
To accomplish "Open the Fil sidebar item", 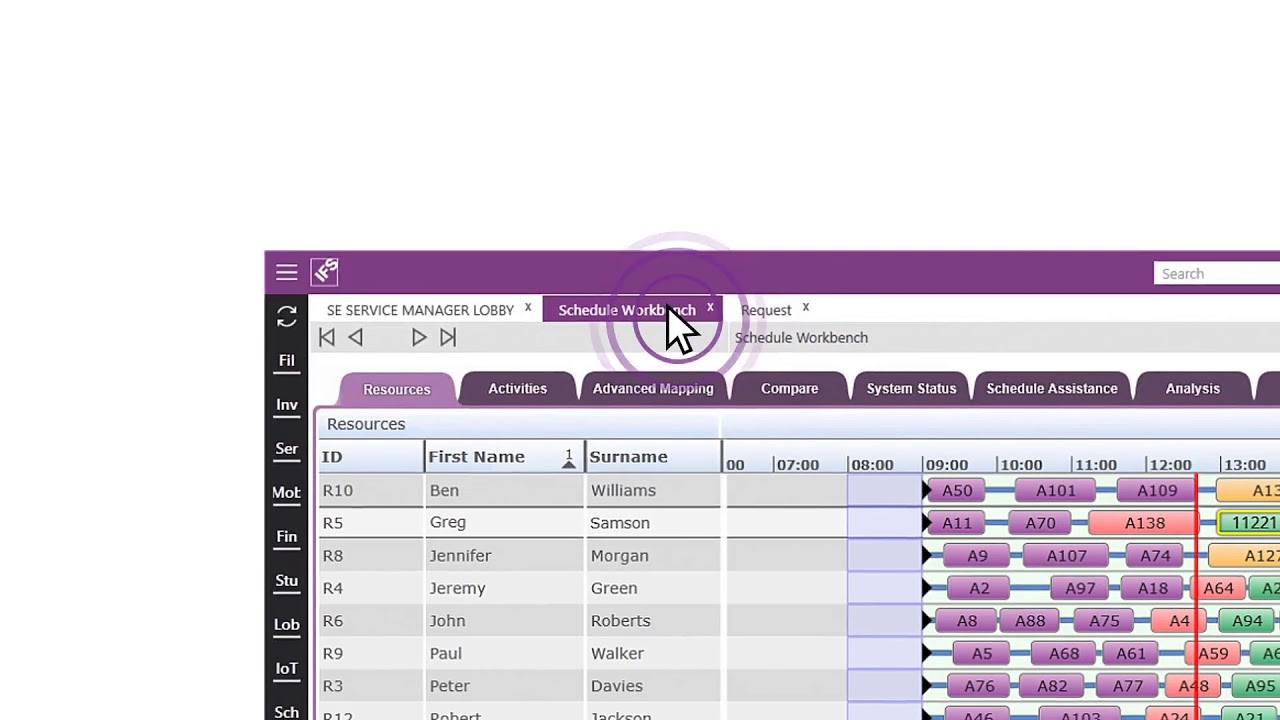I will click(287, 360).
